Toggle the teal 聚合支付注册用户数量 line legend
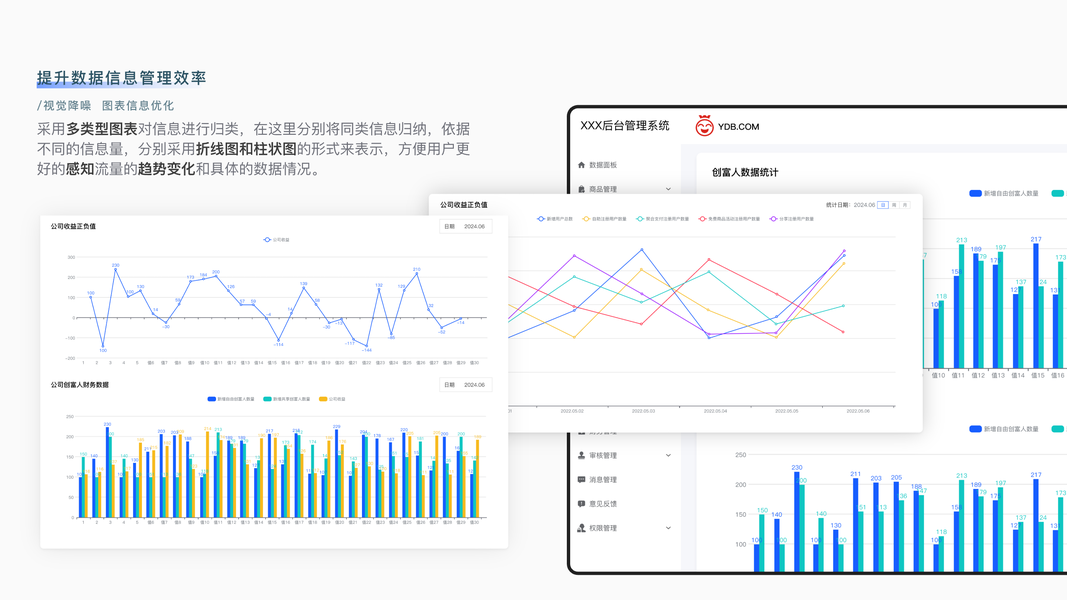This screenshot has height=600, width=1067. (x=662, y=219)
